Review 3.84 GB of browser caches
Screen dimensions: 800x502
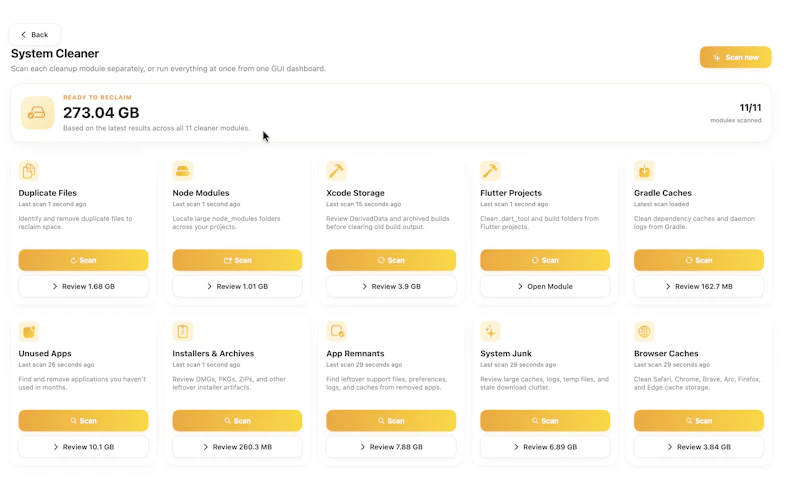point(699,447)
